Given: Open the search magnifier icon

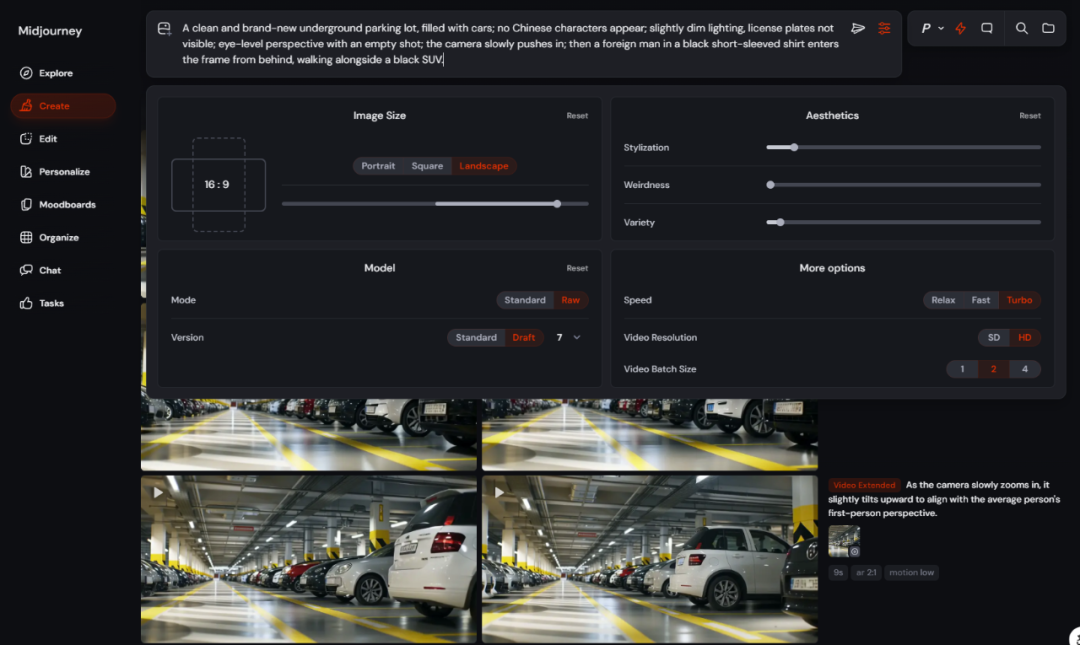Looking at the screenshot, I should coord(1021,29).
